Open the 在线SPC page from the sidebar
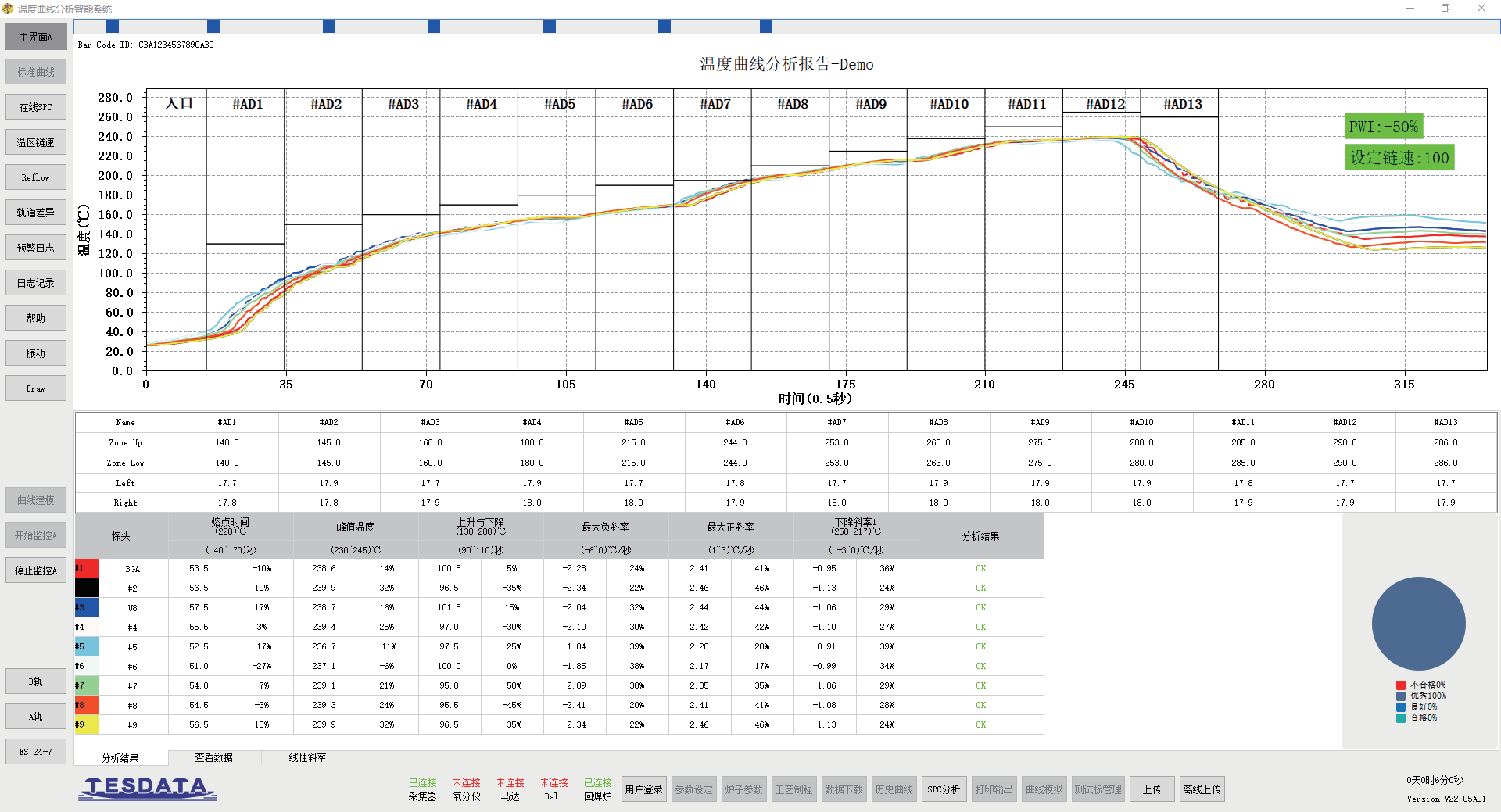This screenshot has width=1501, height=812. pyautogui.click(x=36, y=107)
